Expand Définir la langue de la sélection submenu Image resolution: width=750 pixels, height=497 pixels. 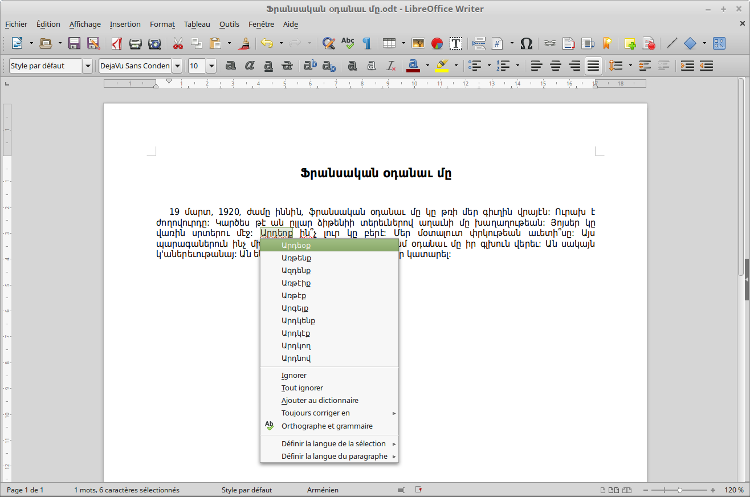329,443
